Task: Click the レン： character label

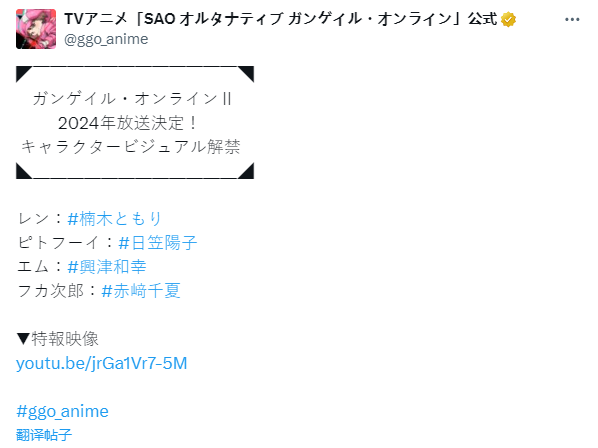Action: point(41,219)
